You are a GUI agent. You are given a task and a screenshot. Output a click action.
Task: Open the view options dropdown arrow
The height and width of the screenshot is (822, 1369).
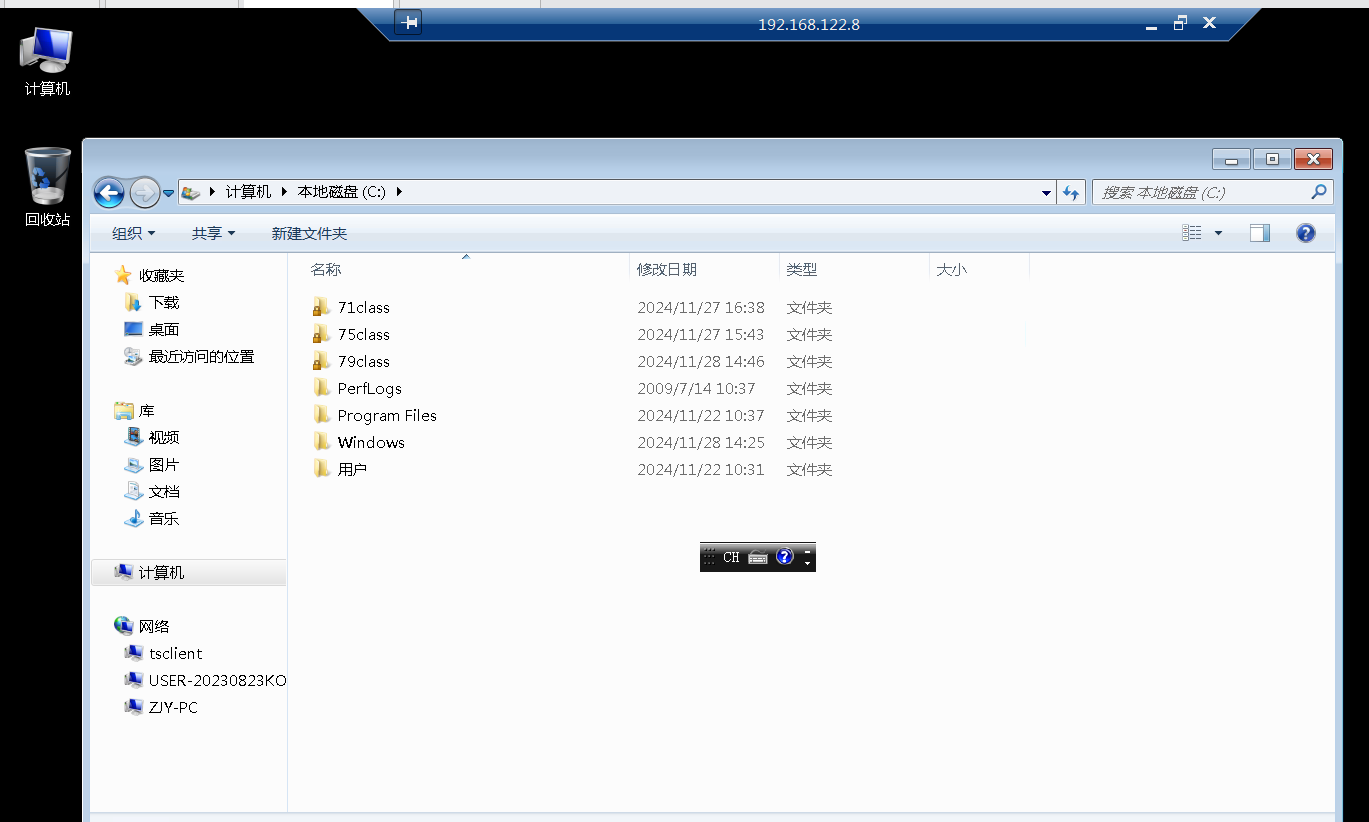pos(1218,233)
